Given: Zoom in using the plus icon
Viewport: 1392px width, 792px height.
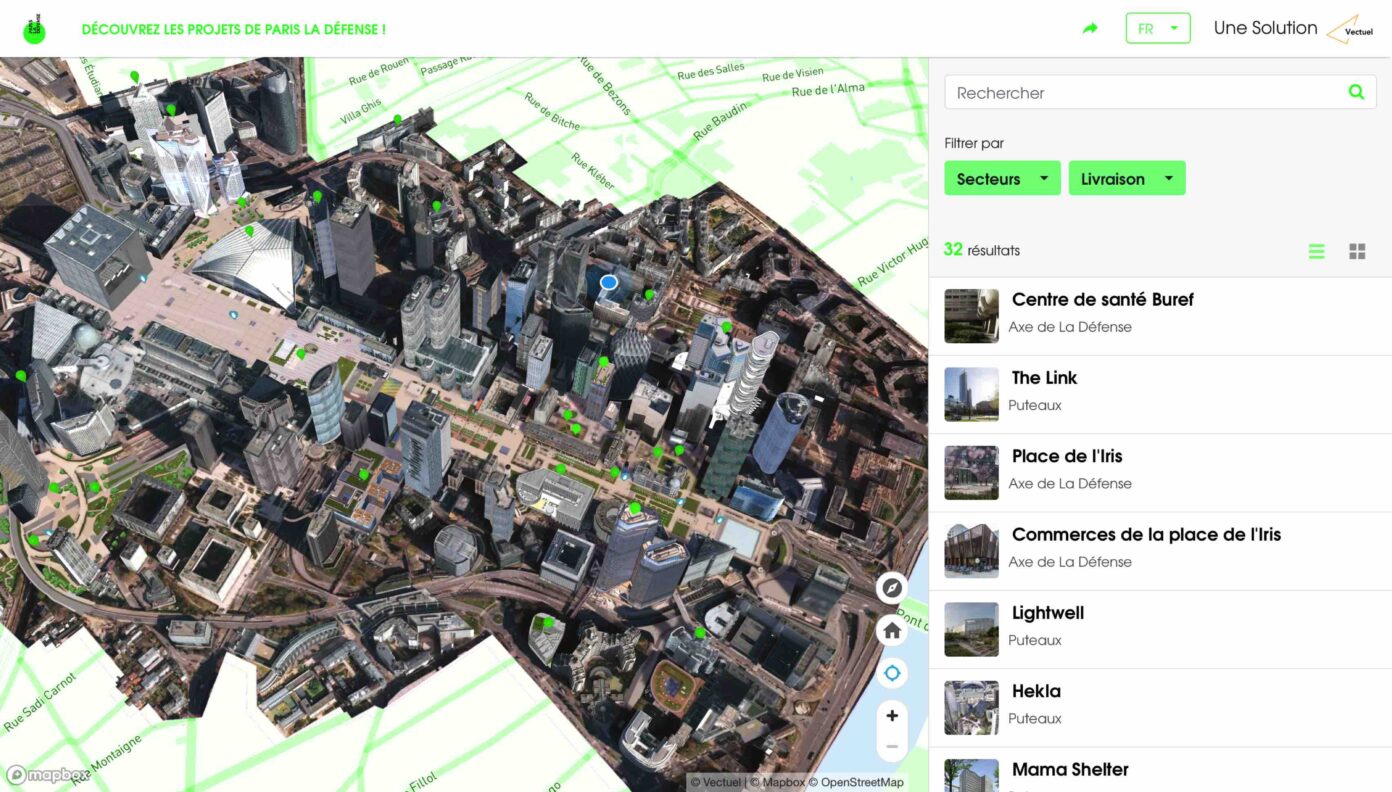Looking at the screenshot, I should (891, 715).
